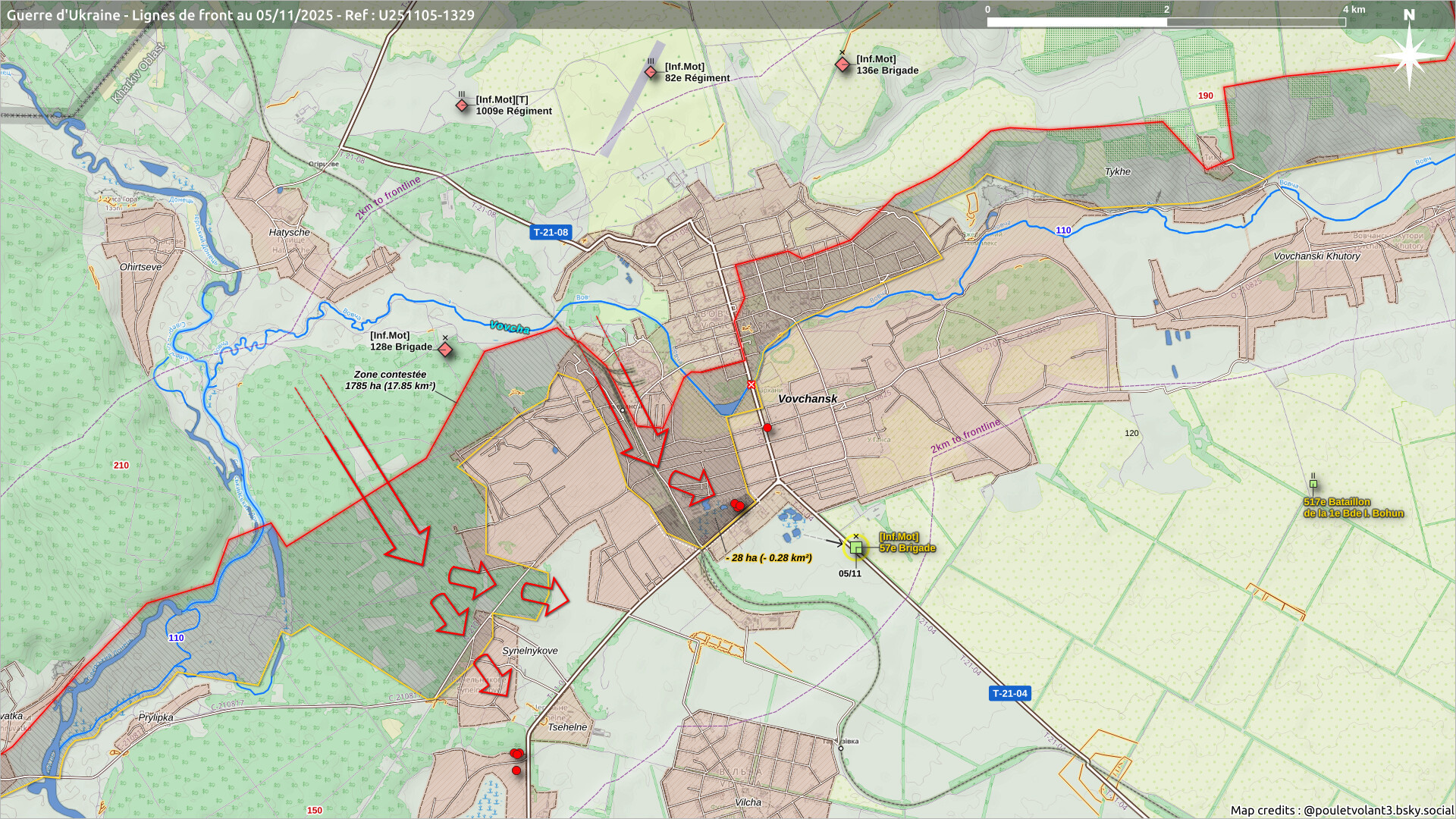
Task: Click the green 57e Brigade square marker
Action: [x=856, y=548]
